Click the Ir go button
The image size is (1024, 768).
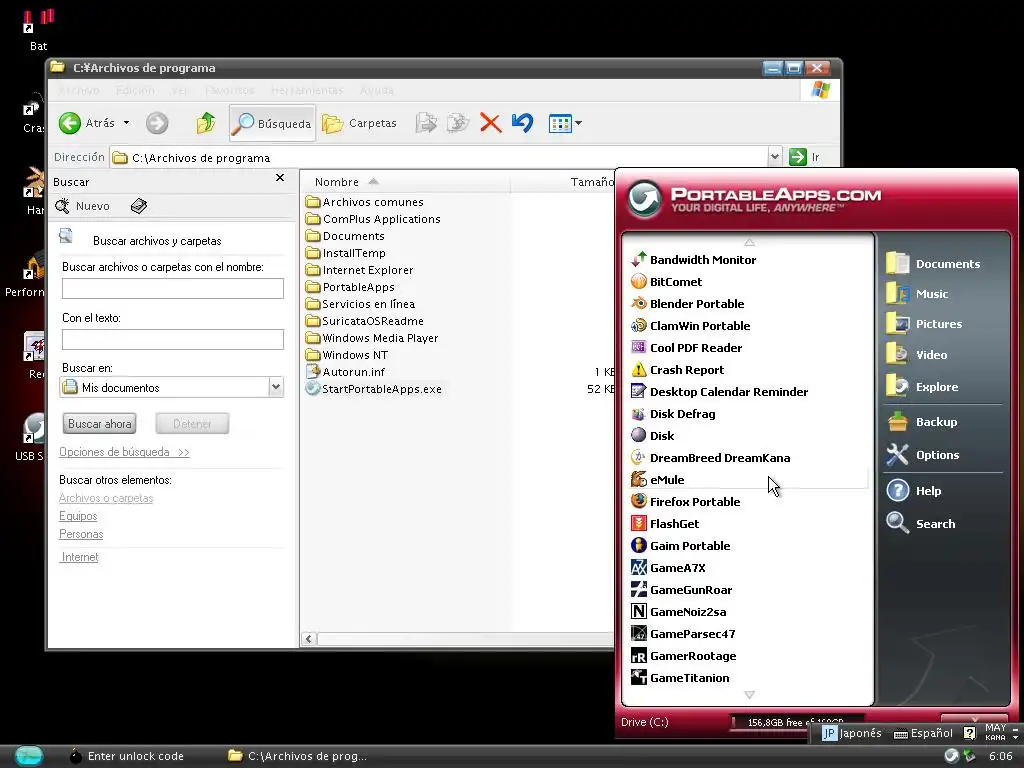point(805,157)
